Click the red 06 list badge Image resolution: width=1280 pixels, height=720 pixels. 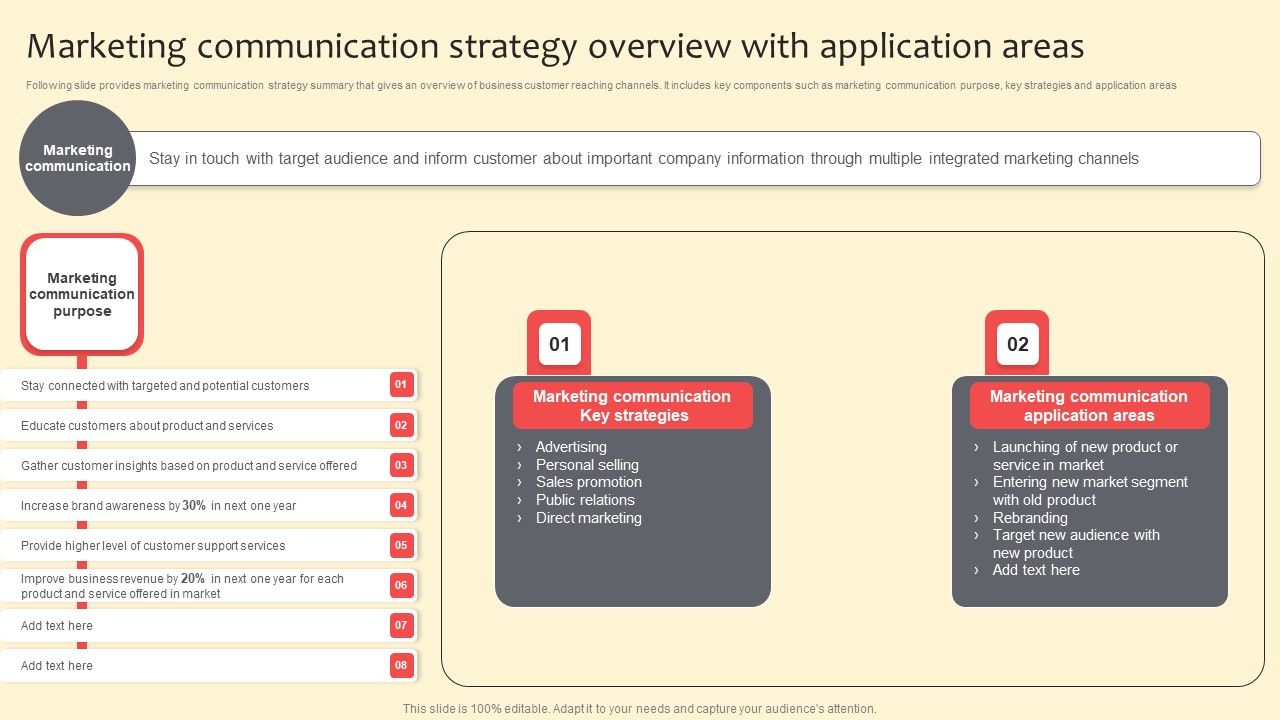click(x=401, y=585)
